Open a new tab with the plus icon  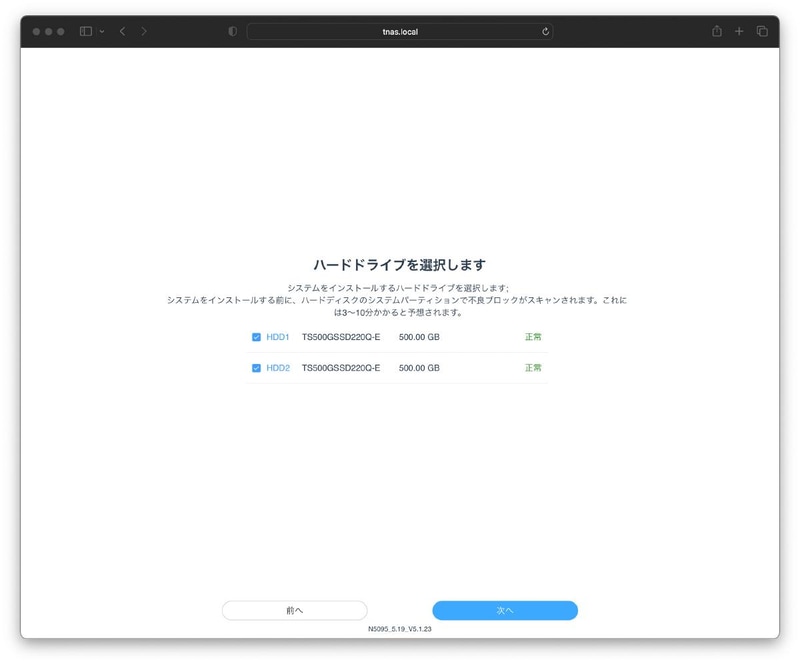[739, 31]
